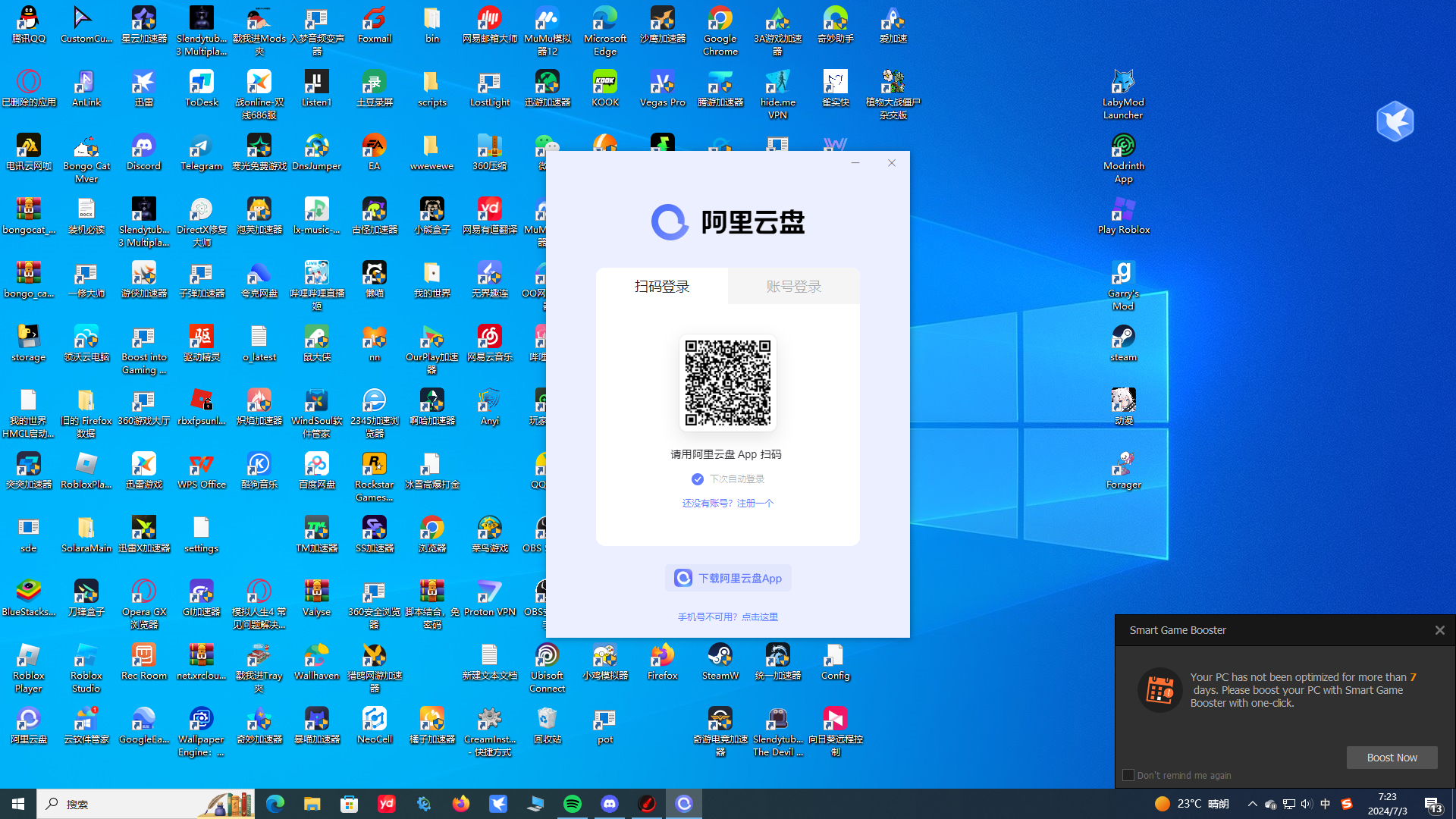Image resolution: width=1456 pixels, height=819 pixels.
Task: Expand the system tray hidden icons arrow
Action: (x=1252, y=804)
